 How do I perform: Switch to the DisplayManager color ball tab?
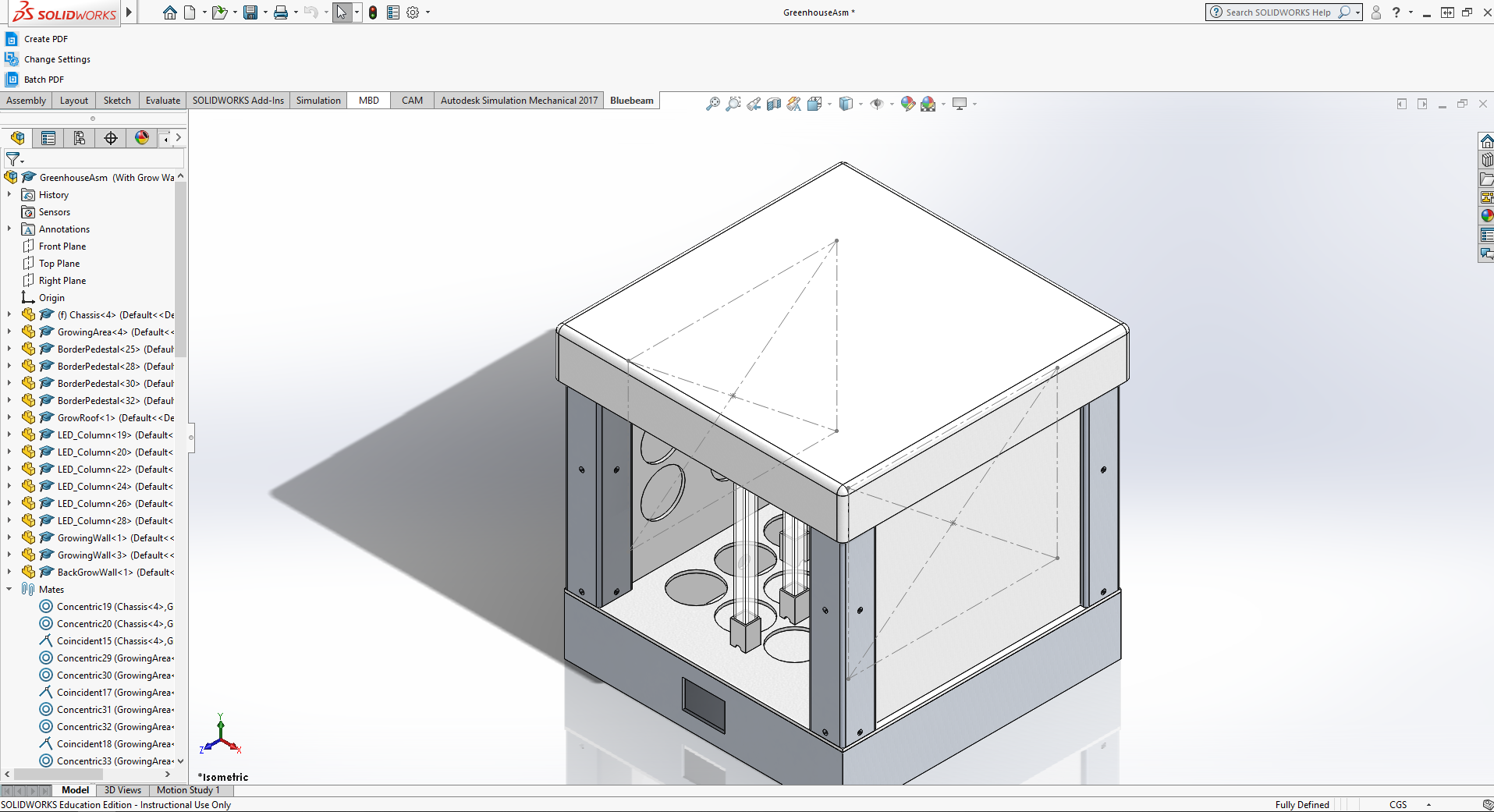(142, 138)
